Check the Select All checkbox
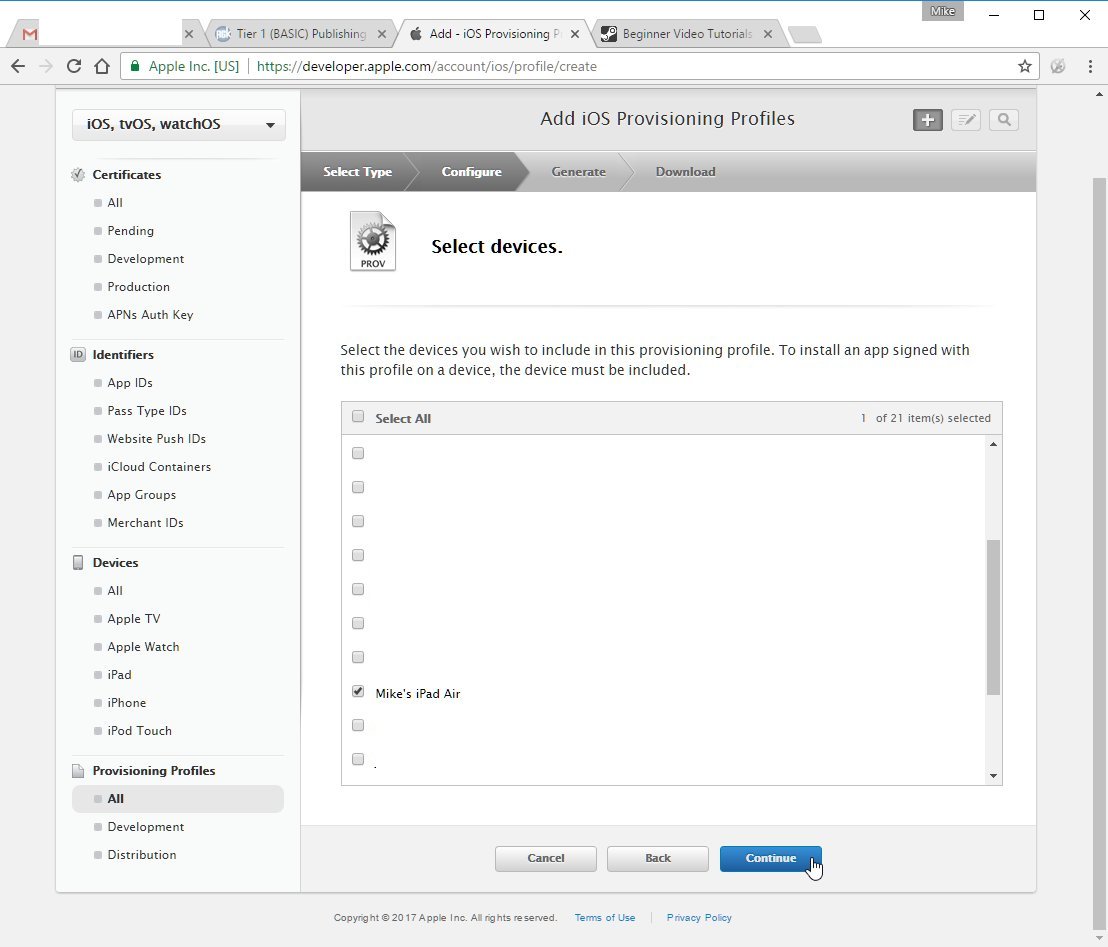 [x=358, y=417]
